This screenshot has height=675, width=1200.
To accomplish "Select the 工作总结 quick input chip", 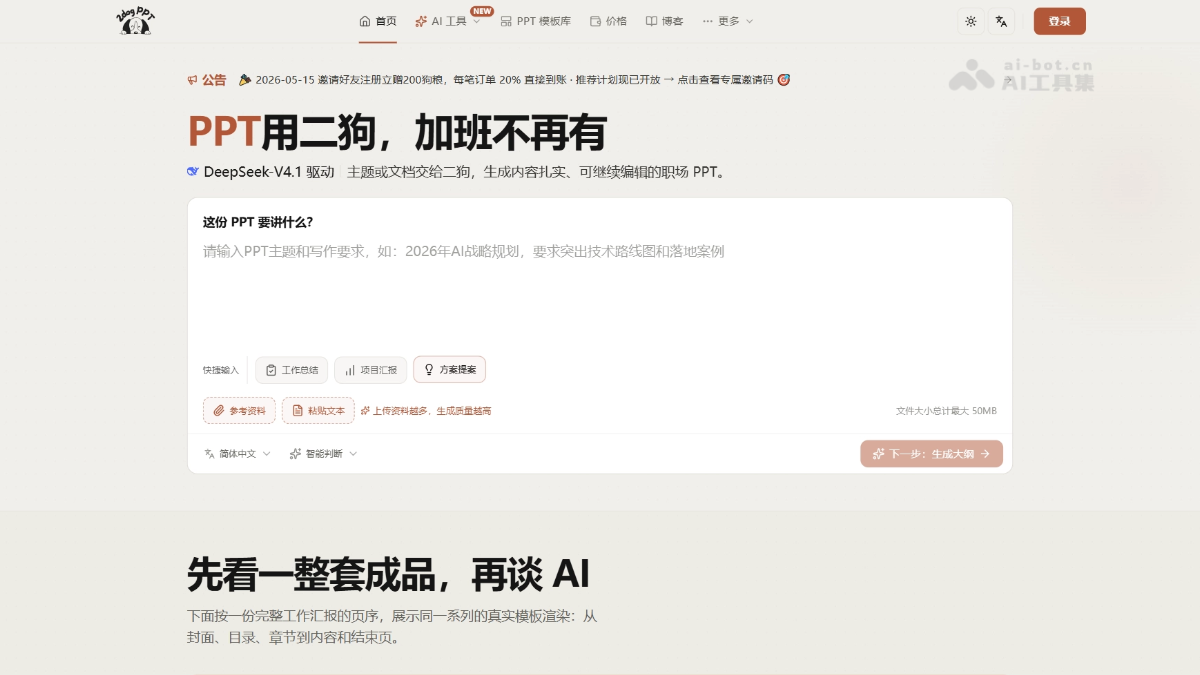I will click(x=291, y=370).
